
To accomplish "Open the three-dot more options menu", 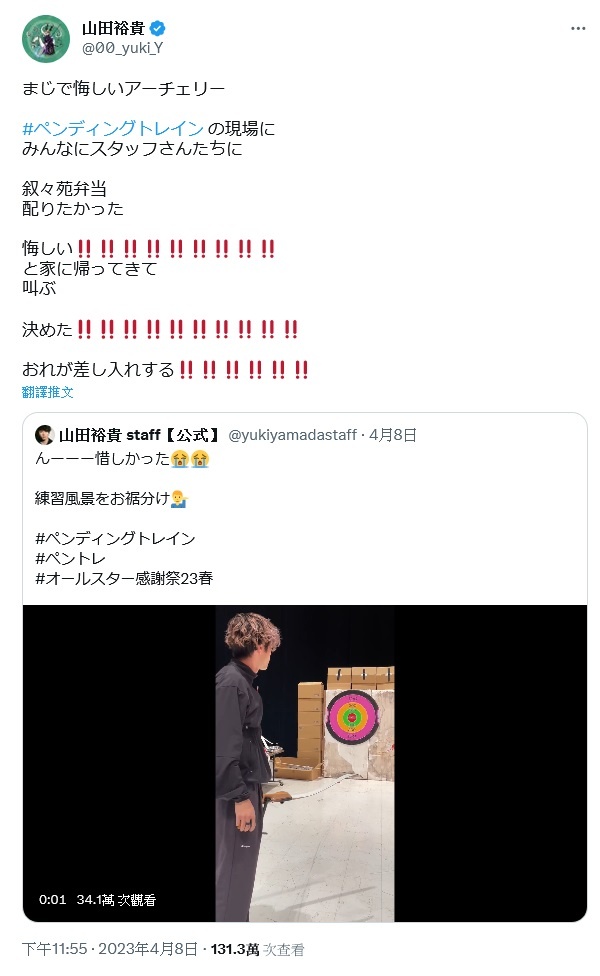I will pos(578,29).
